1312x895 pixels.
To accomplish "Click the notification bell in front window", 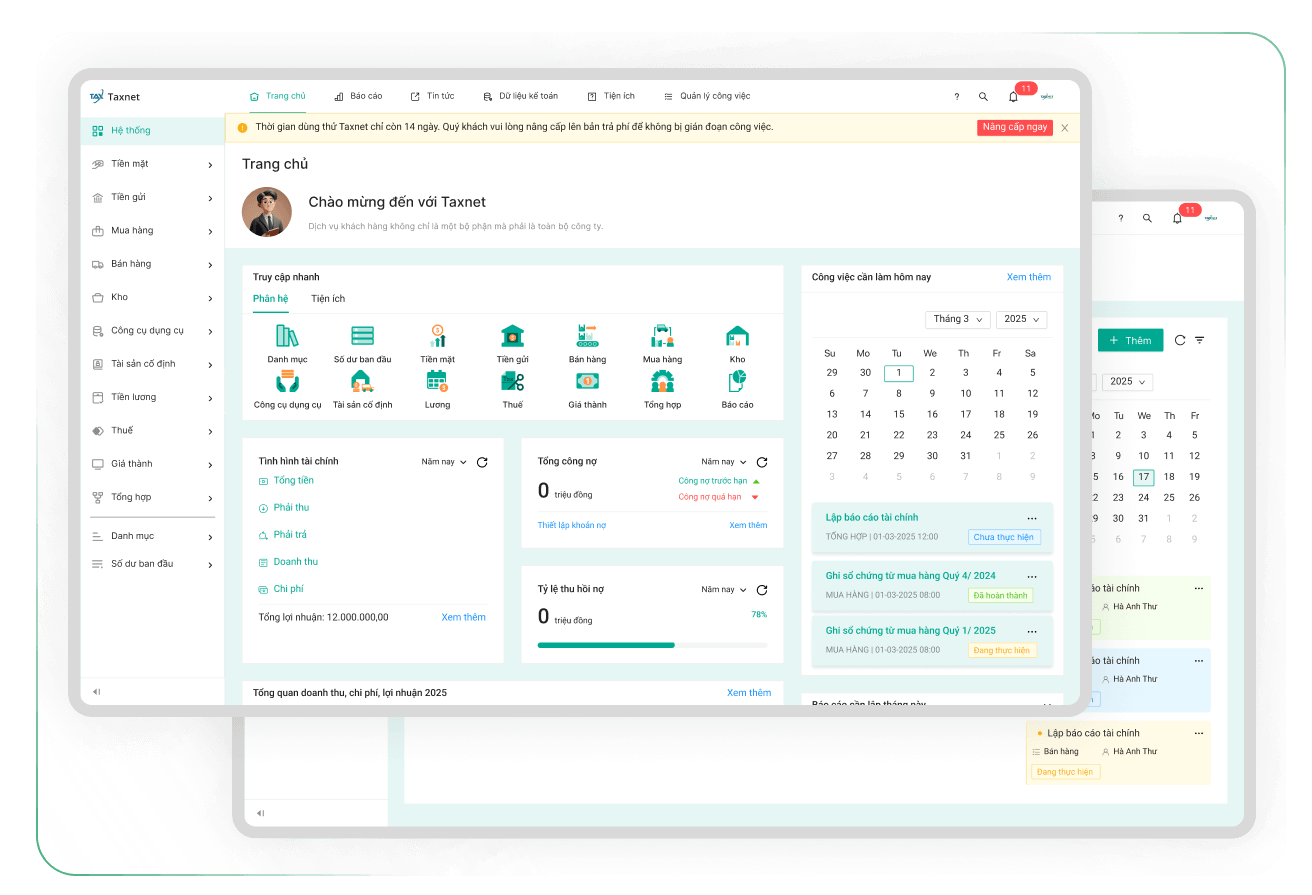I will pyautogui.click(x=1013, y=97).
